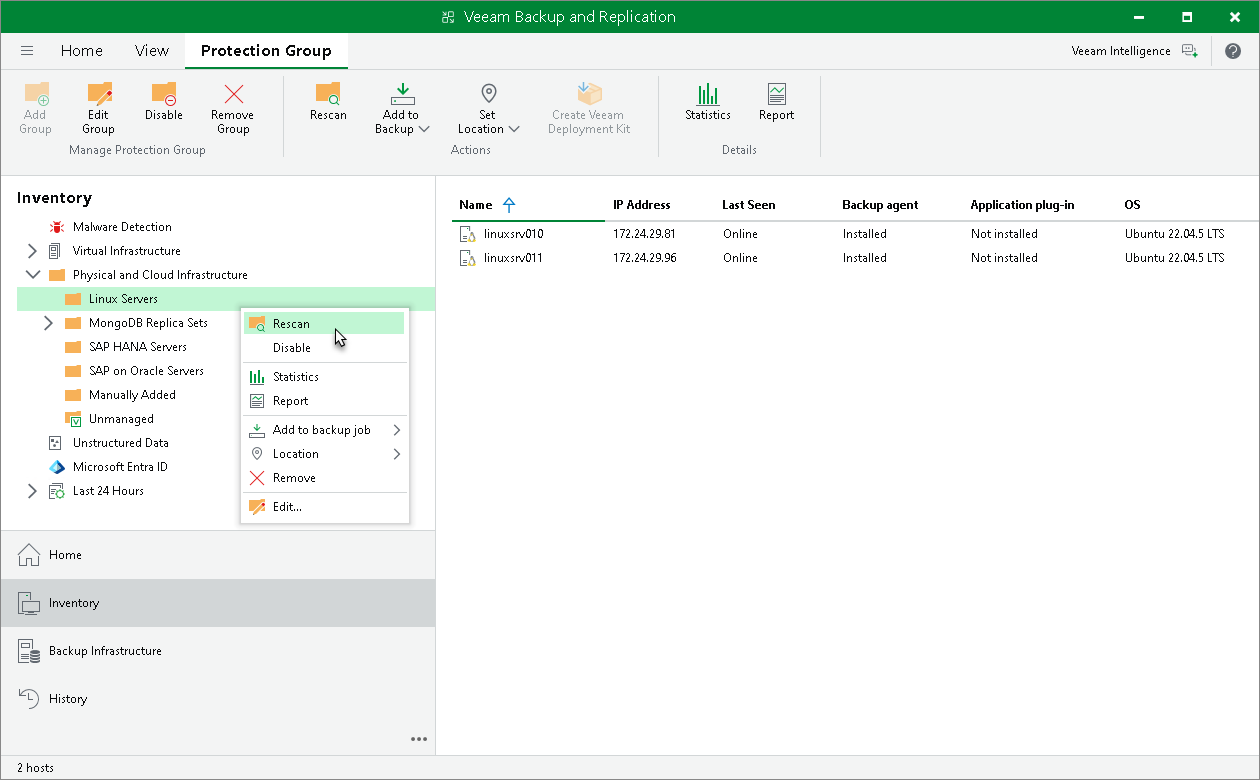Image resolution: width=1260 pixels, height=780 pixels.
Task: Click Ubuntu 22.04.5 LTS for linuxsrv010
Action: [1175, 234]
